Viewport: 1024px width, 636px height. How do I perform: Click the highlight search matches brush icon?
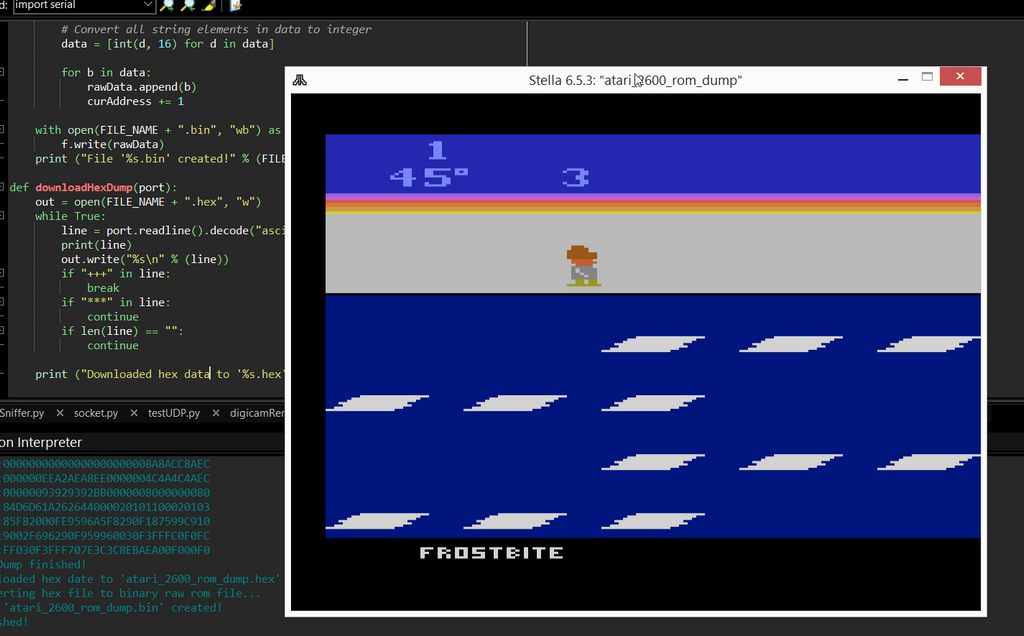click(x=209, y=5)
